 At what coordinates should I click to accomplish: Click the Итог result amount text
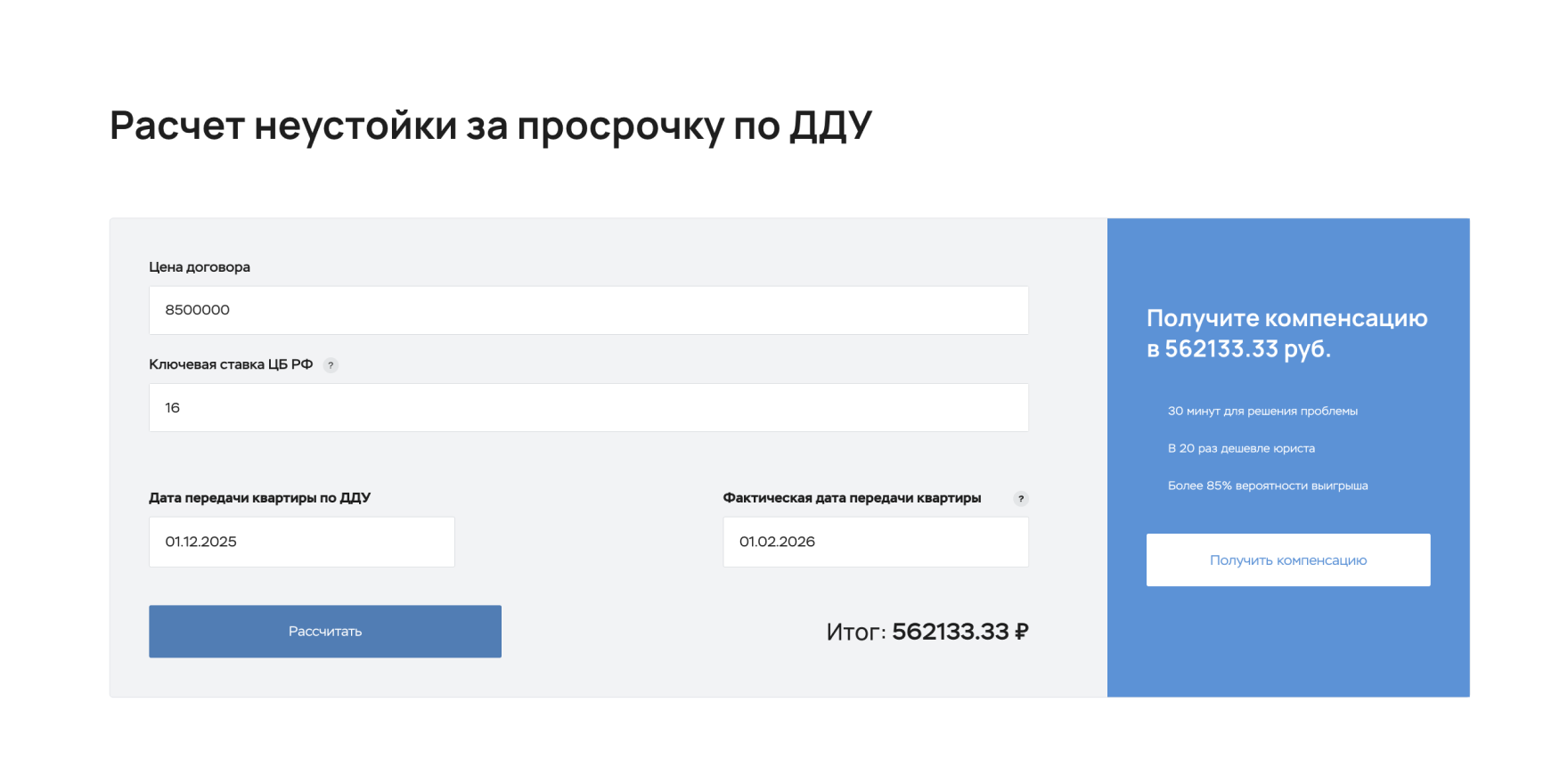950,632
